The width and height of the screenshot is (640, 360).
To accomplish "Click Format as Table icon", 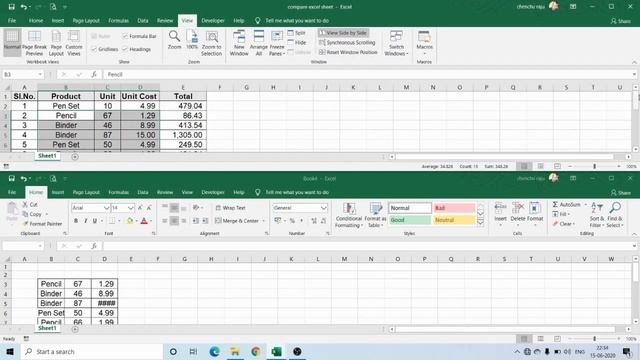I will pos(375,208).
